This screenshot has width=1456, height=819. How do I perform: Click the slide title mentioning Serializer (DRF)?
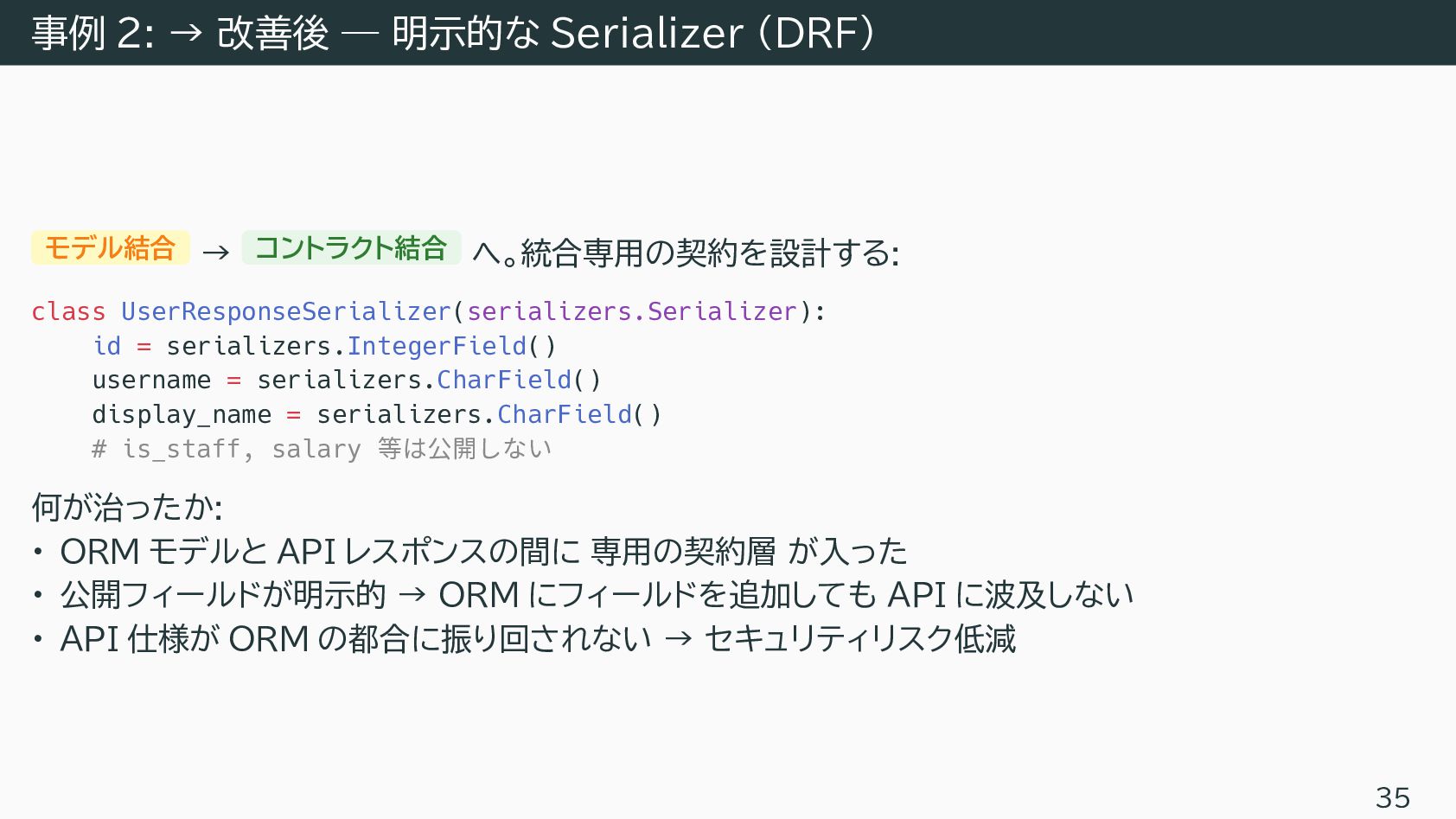(454, 33)
